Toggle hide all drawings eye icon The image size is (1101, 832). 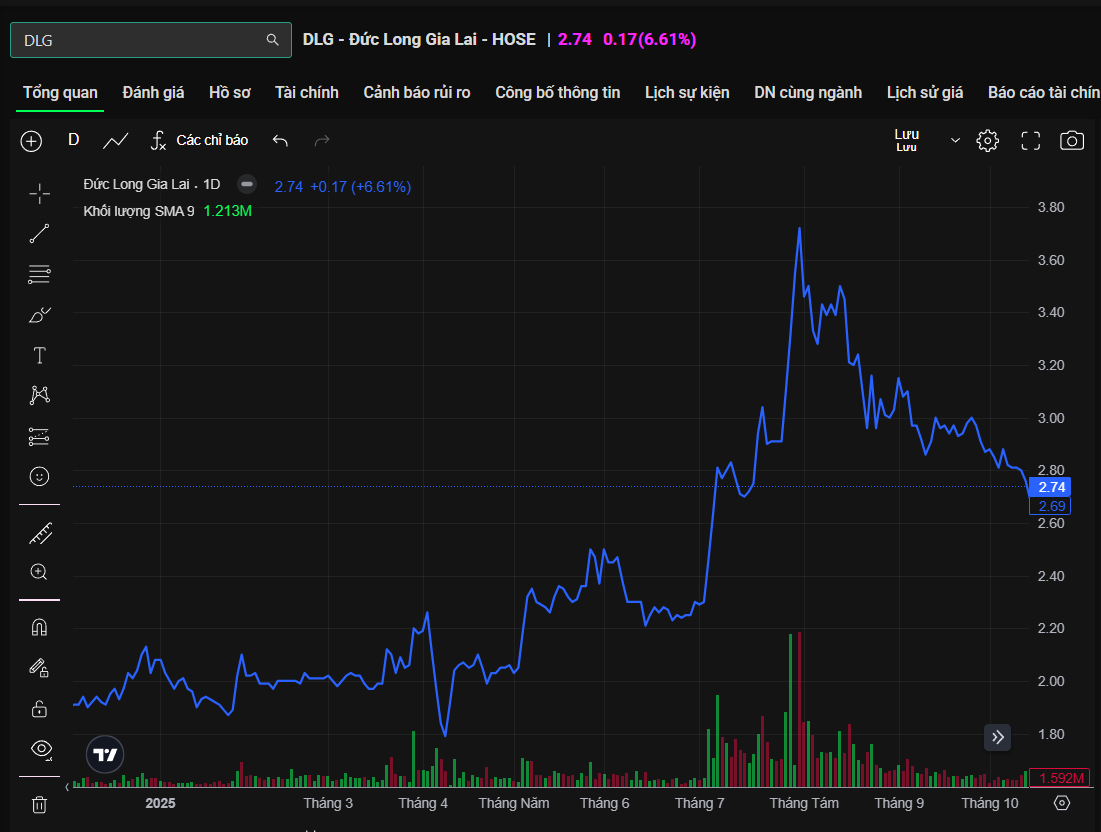(x=39, y=748)
